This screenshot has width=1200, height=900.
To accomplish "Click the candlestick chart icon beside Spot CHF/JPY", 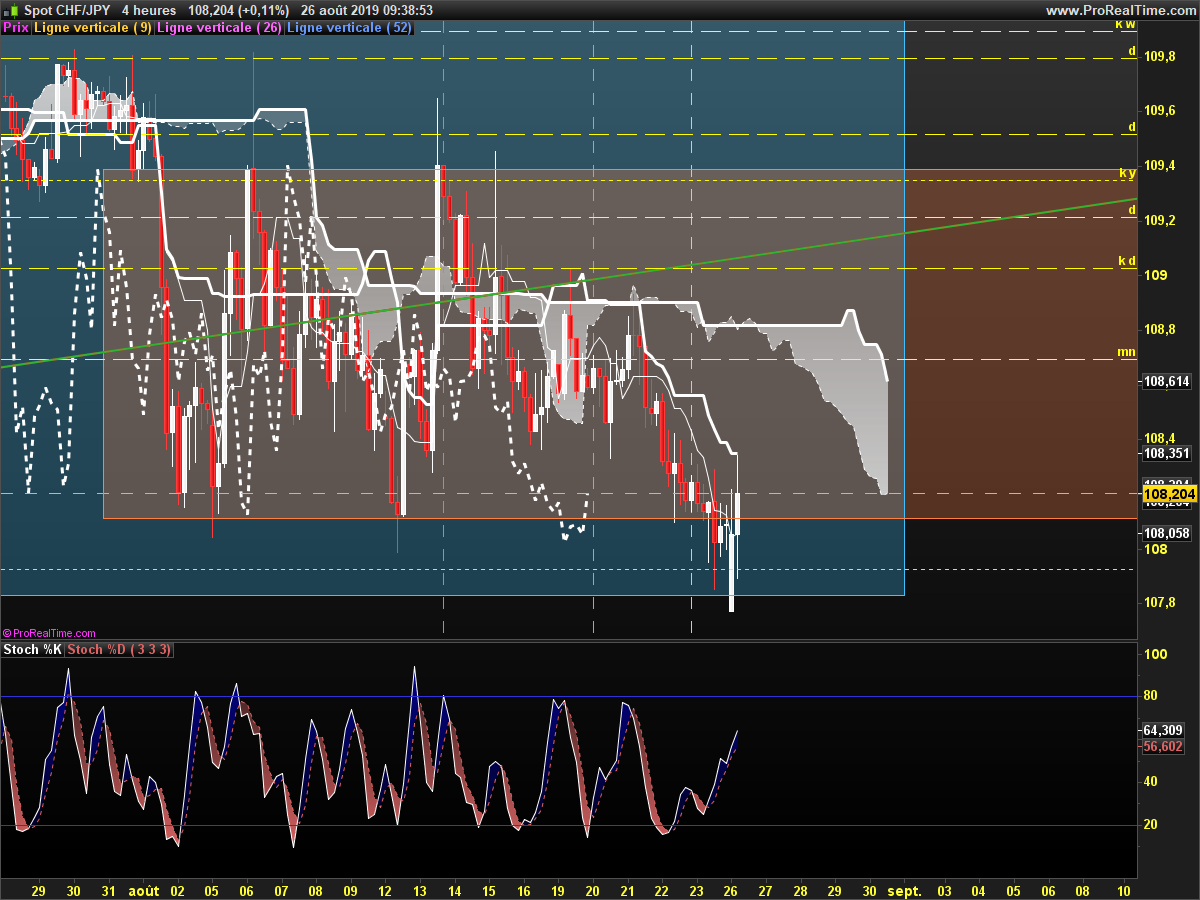I will click(x=10, y=10).
